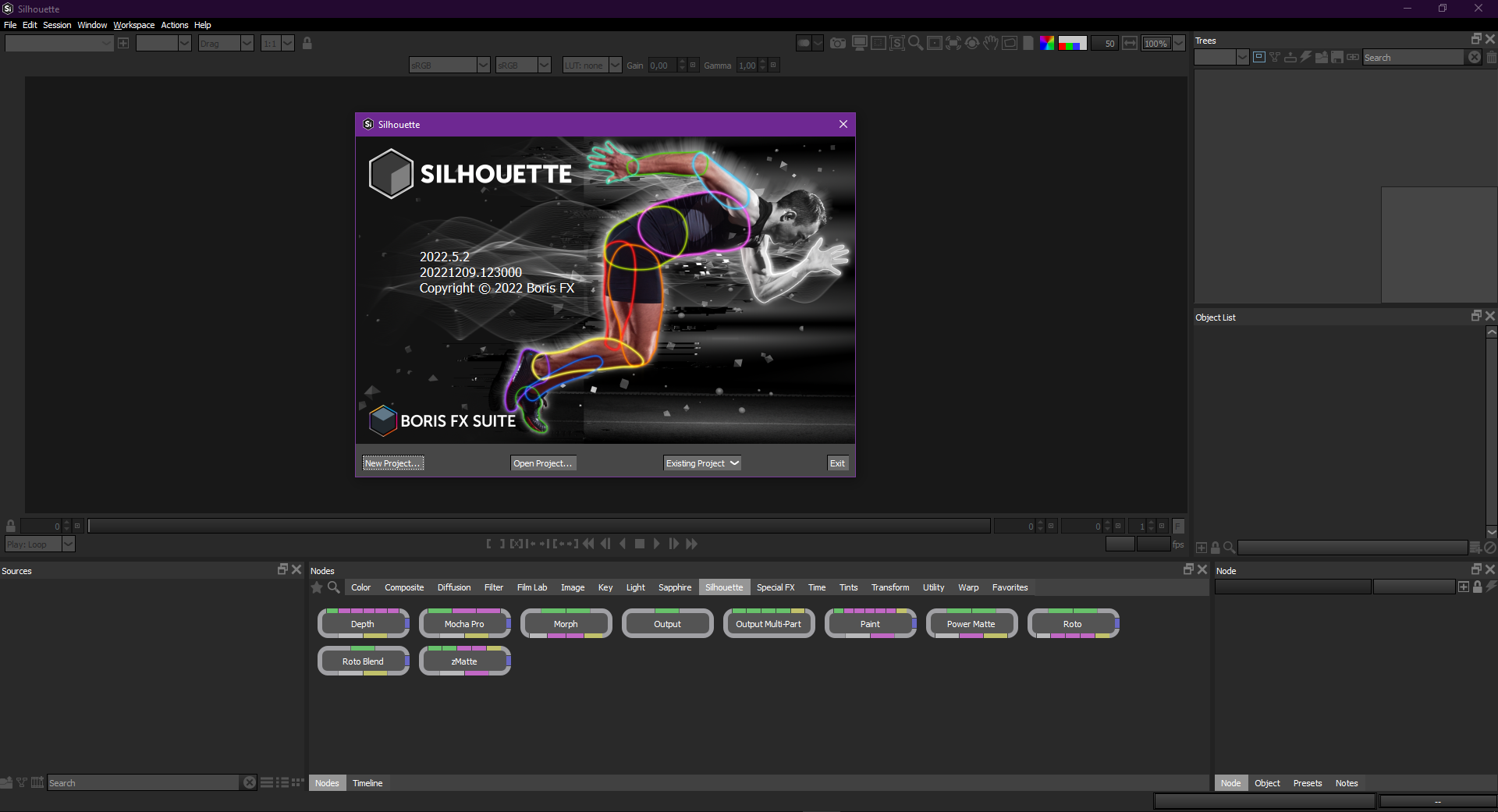Jump to the last frame

[x=691, y=544]
